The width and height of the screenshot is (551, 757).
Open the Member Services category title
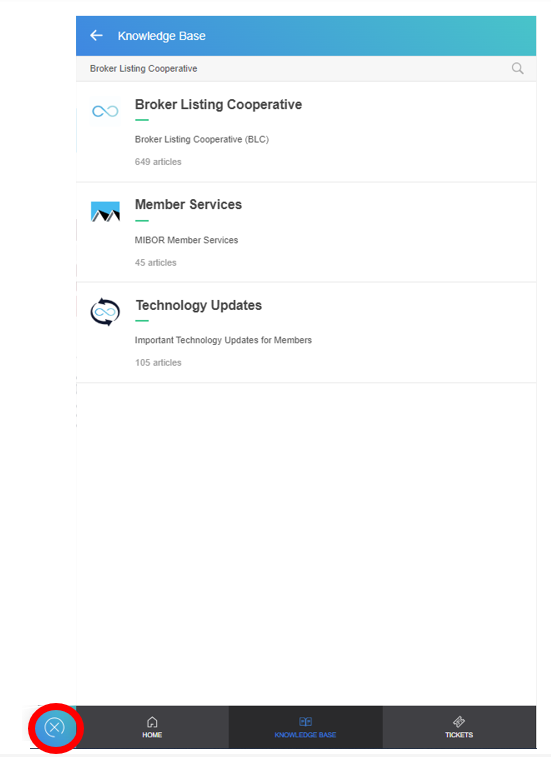click(188, 204)
